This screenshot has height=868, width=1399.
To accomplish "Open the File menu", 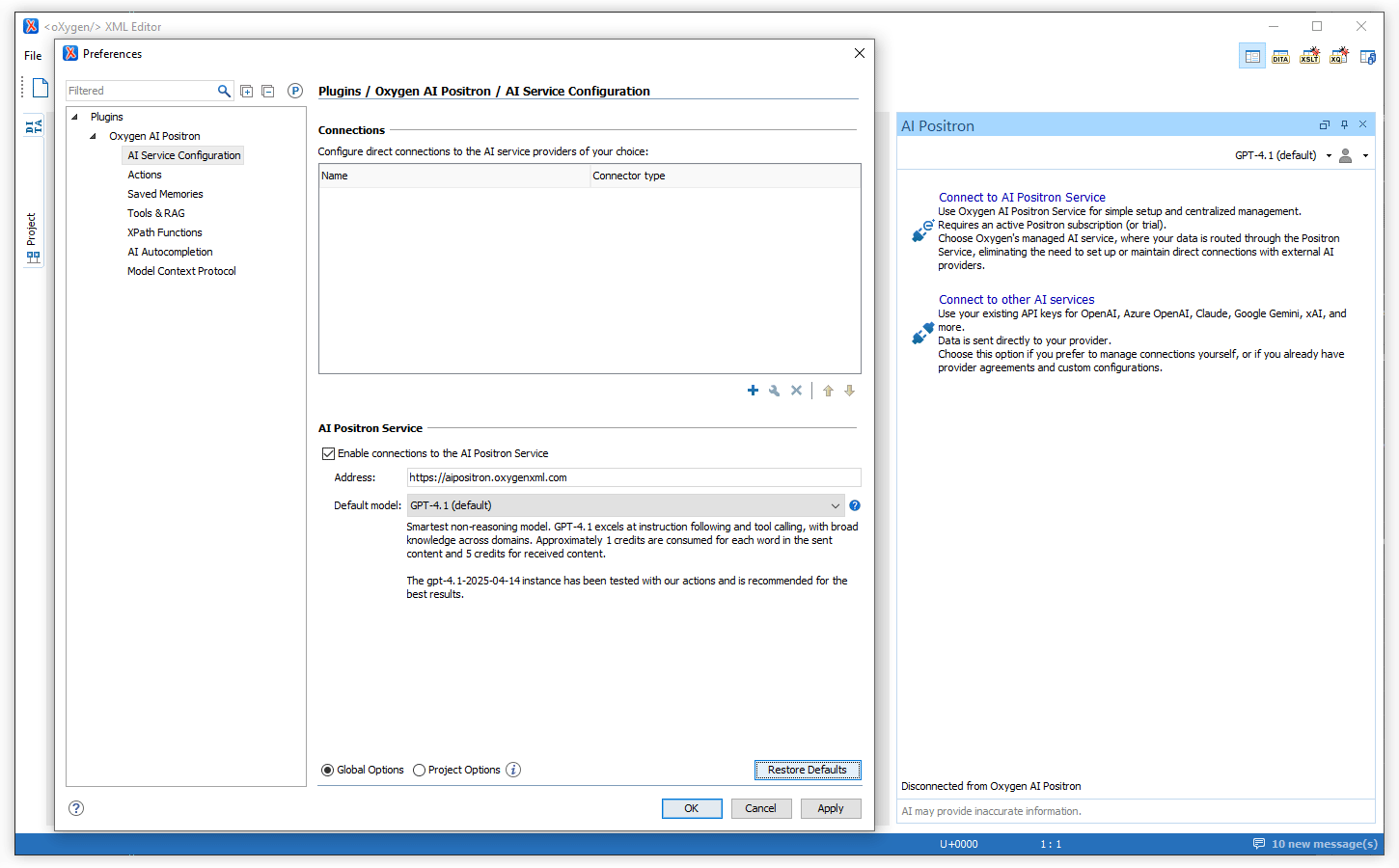I will [x=33, y=56].
